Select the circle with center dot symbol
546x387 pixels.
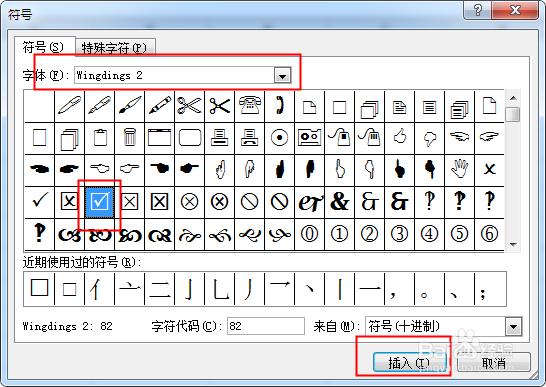(x=280, y=138)
